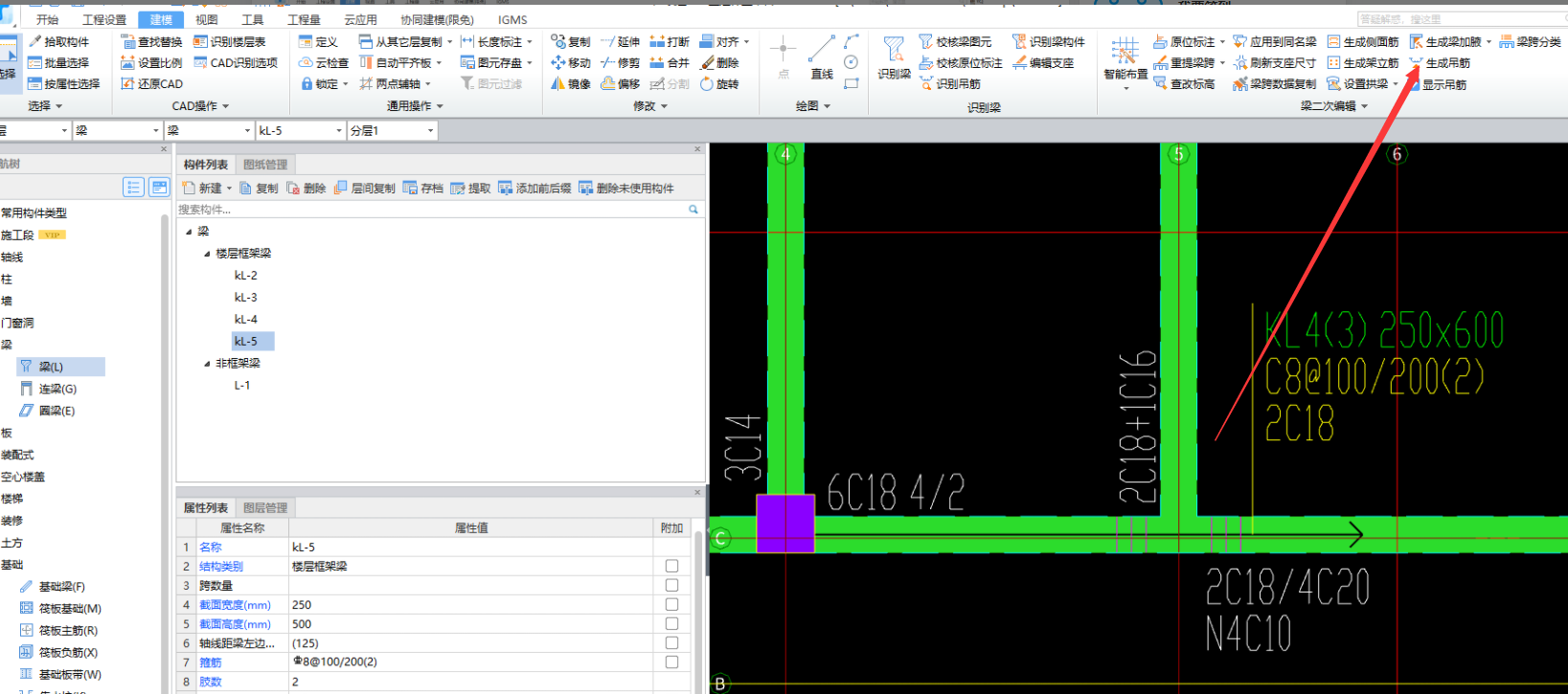1568x694 pixels.
Task: Switch to the 图纸管理 tab
Action: (265, 165)
